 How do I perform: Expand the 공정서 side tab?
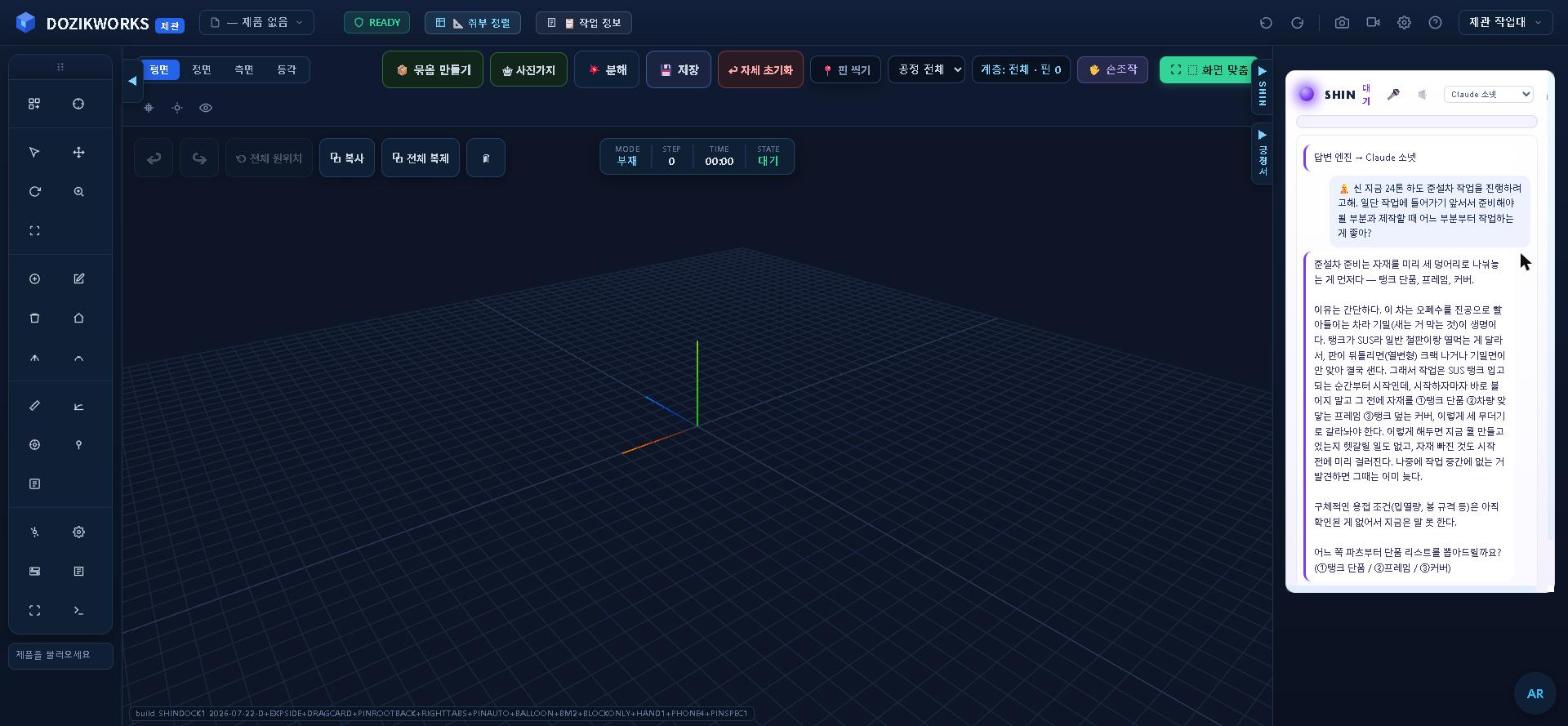pos(1262,153)
